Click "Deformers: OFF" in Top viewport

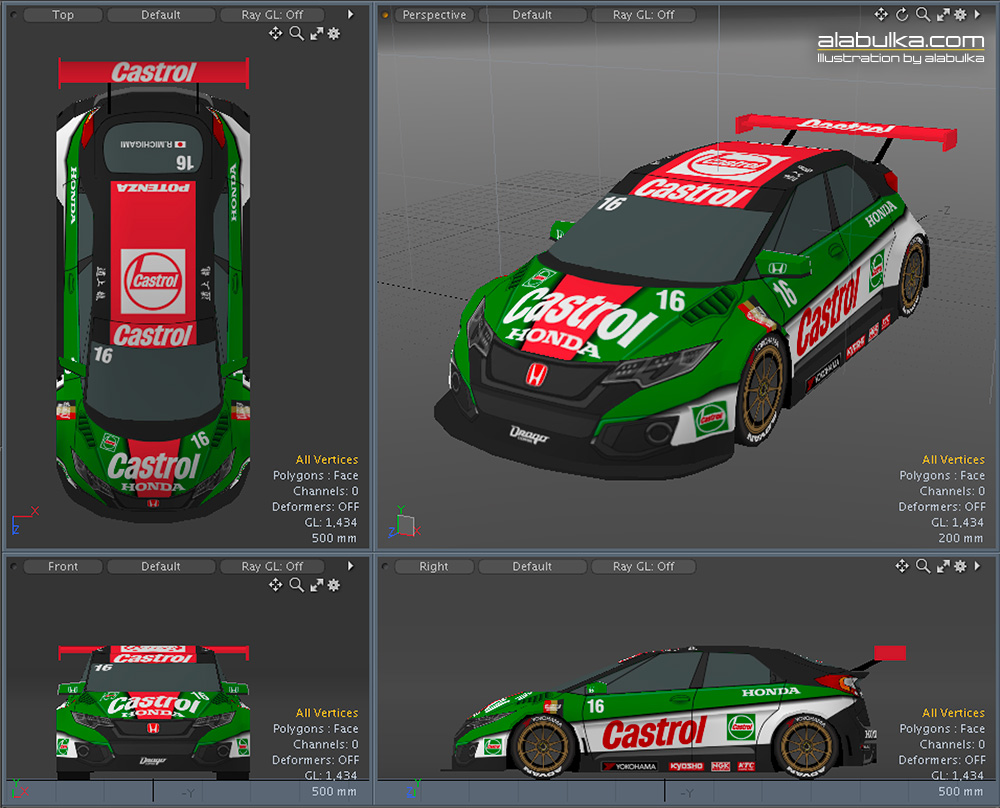tap(316, 507)
